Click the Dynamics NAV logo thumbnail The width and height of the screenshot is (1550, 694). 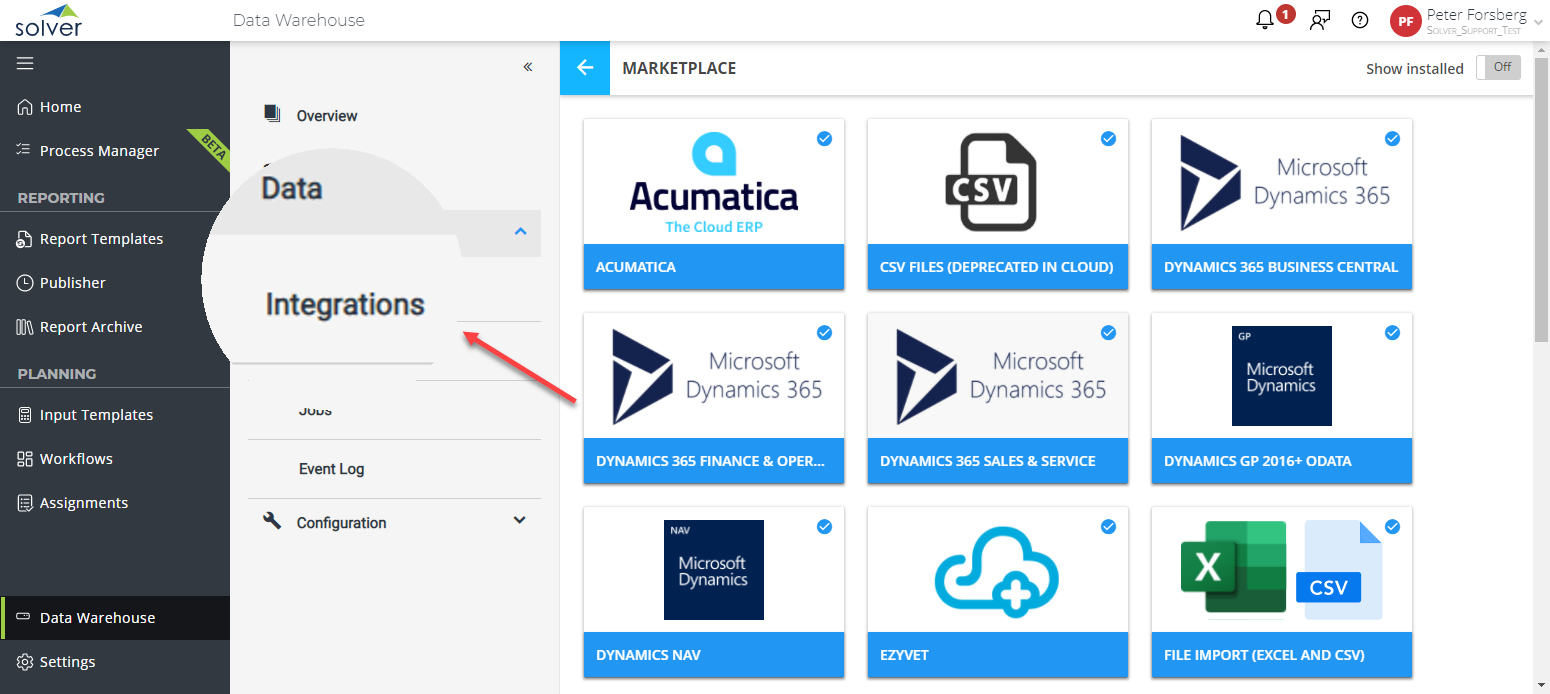pos(714,570)
